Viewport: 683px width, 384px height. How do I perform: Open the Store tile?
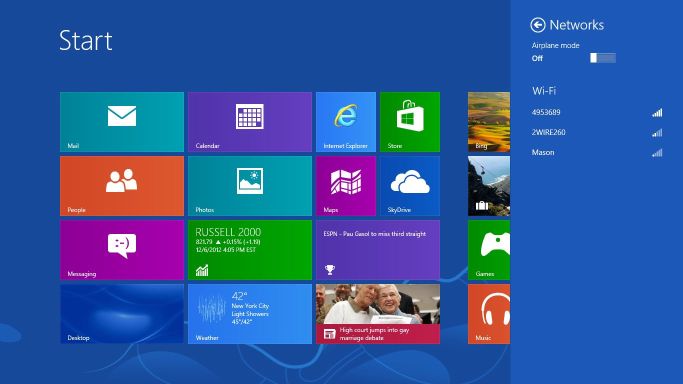(410, 122)
